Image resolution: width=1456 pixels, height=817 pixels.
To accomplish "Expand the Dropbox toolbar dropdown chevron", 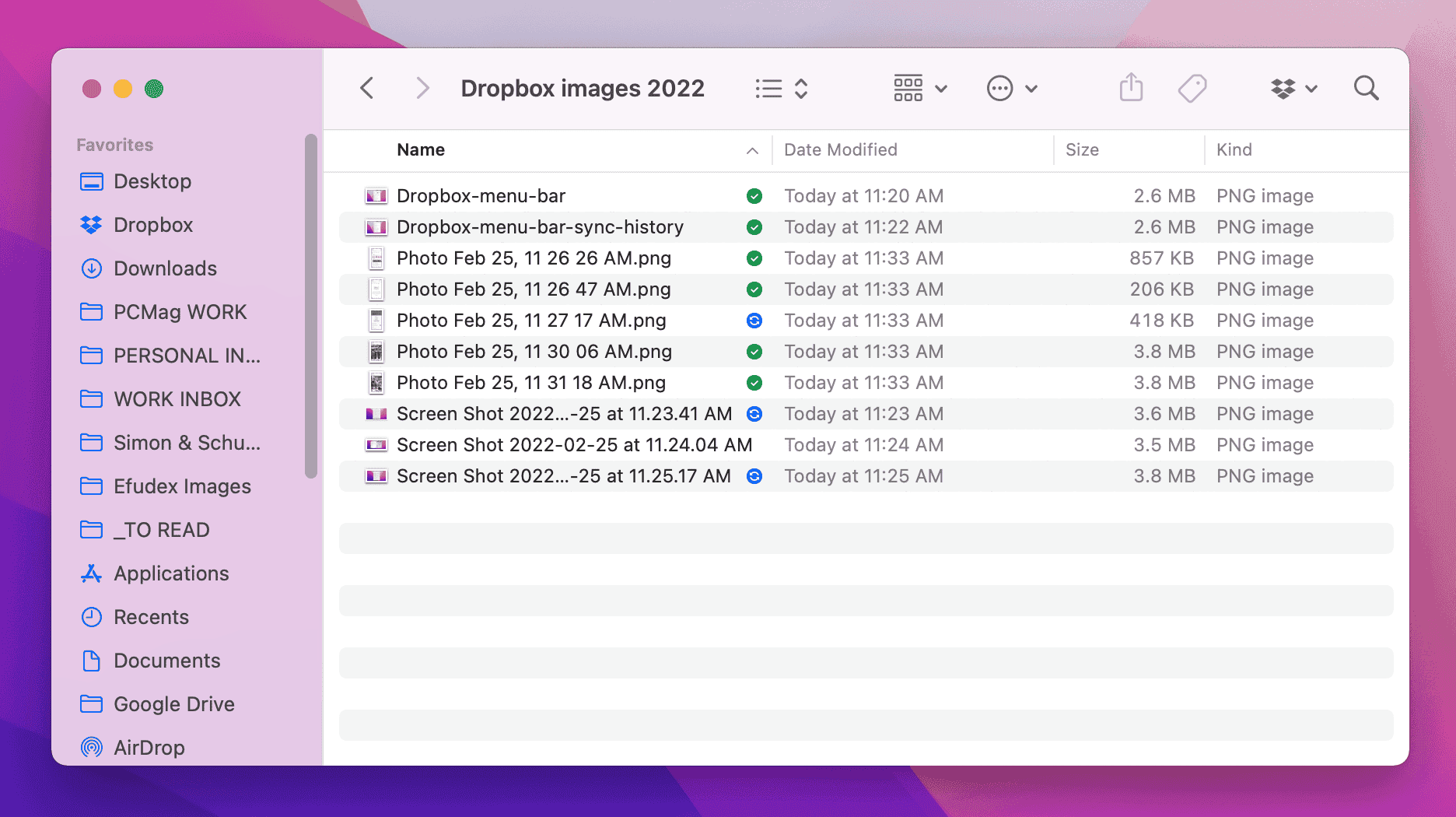I will point(1314,88).
